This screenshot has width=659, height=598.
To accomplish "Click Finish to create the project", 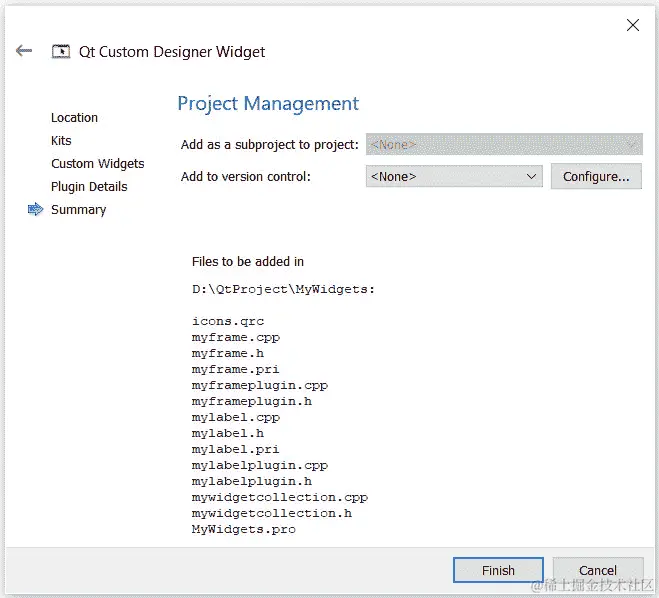I will pos(498,570).
